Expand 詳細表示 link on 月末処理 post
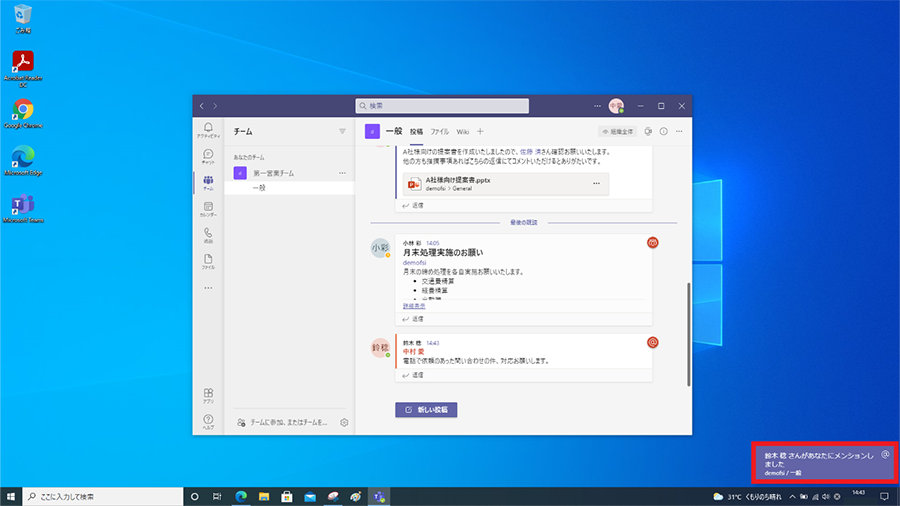900x506 pixels. (414, 306)
